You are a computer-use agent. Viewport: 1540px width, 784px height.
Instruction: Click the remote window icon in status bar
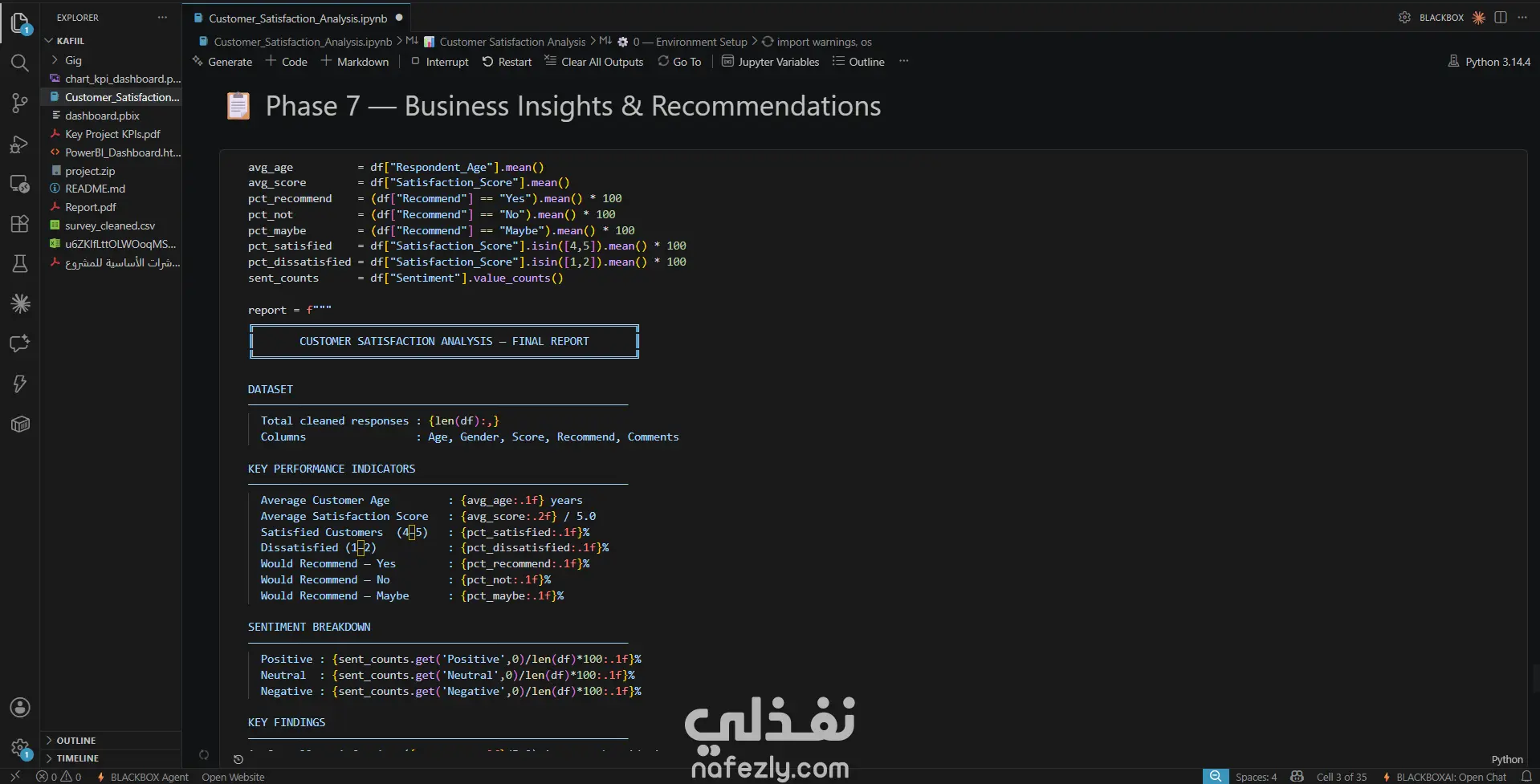click(15, 776)
